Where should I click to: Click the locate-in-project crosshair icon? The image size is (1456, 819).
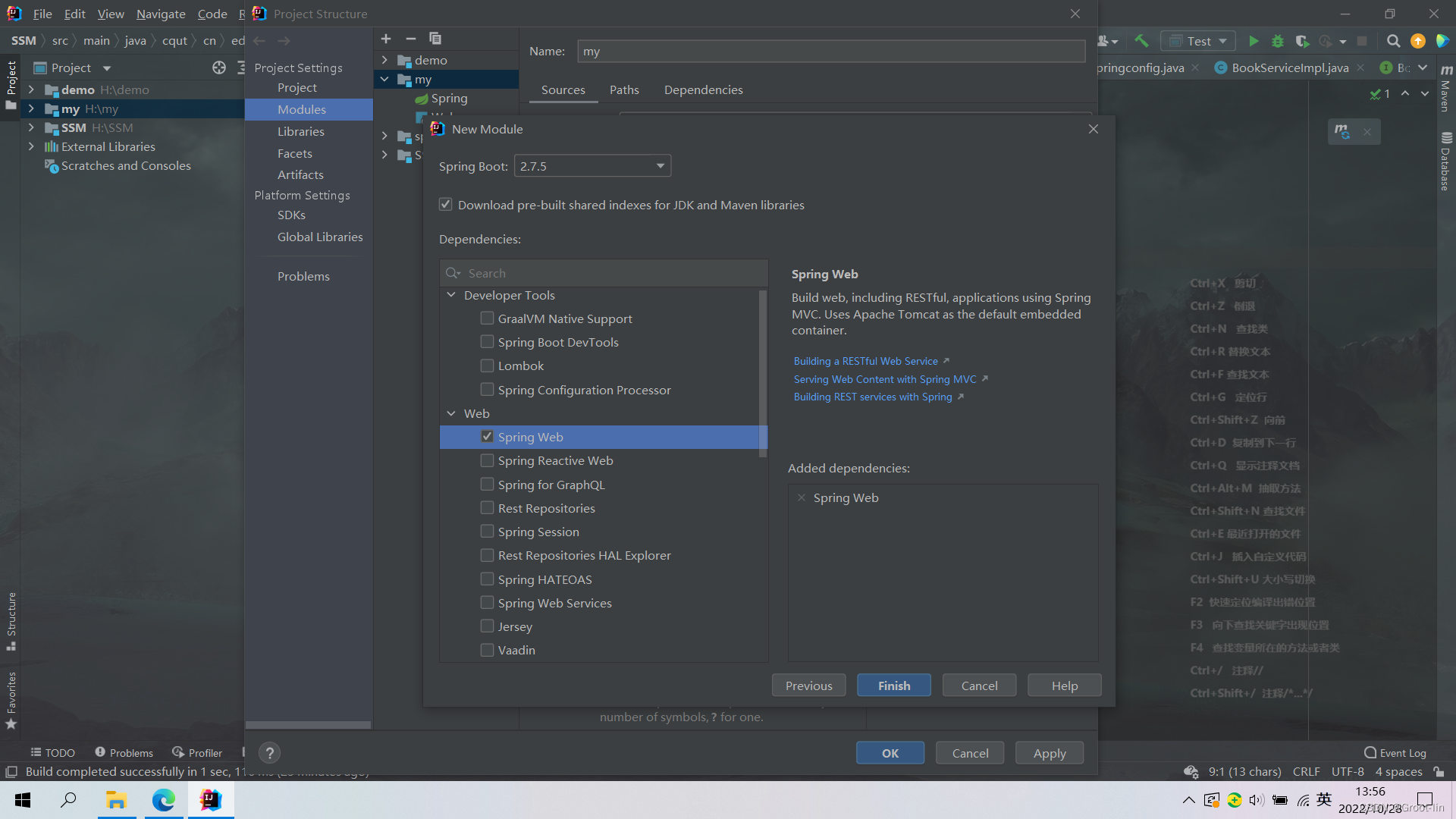tap(219, 67)
